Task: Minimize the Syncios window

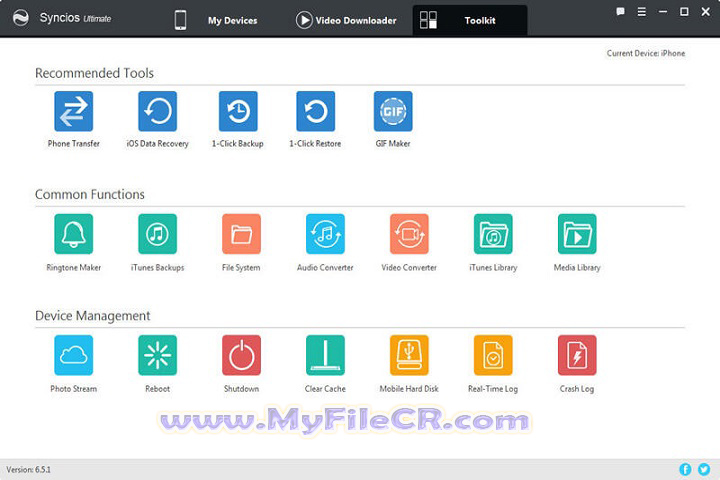Action: coord(663,11)
